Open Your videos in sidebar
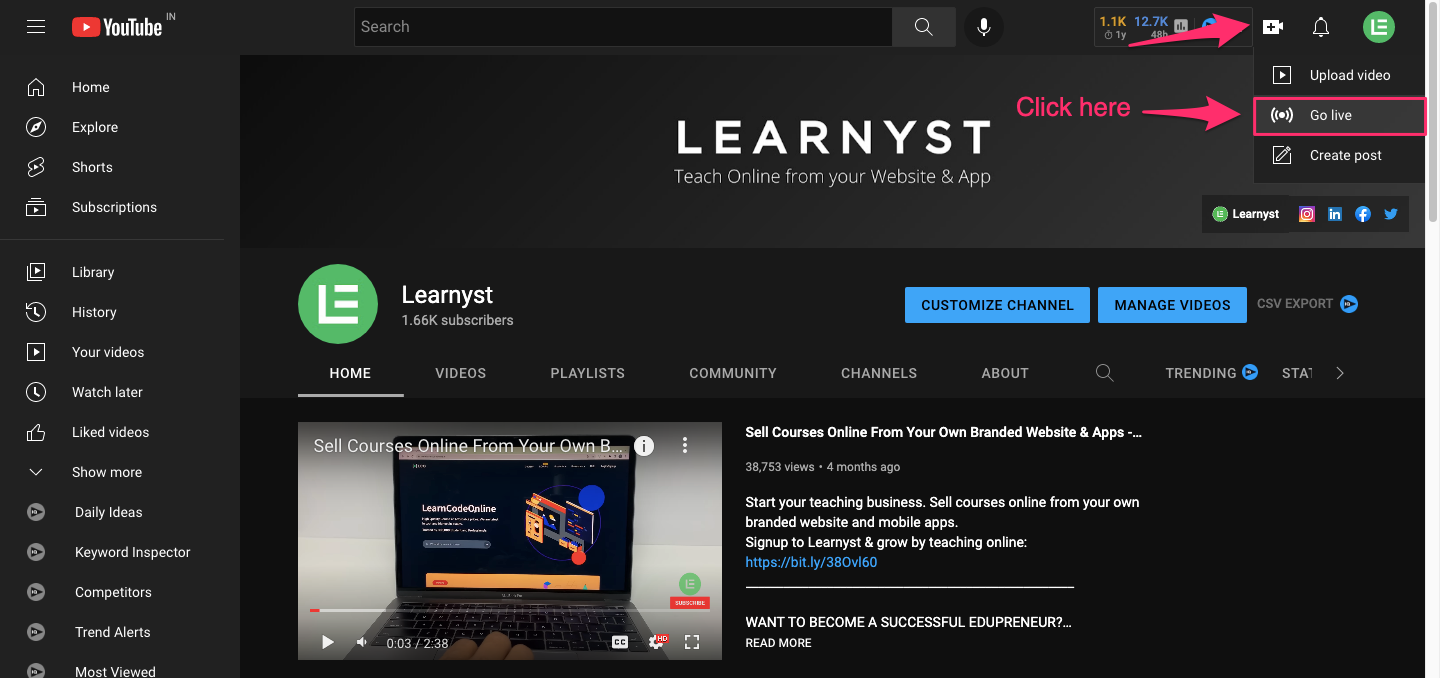Viewport: 1440px width, 678px height. click(x=120, y=352)
